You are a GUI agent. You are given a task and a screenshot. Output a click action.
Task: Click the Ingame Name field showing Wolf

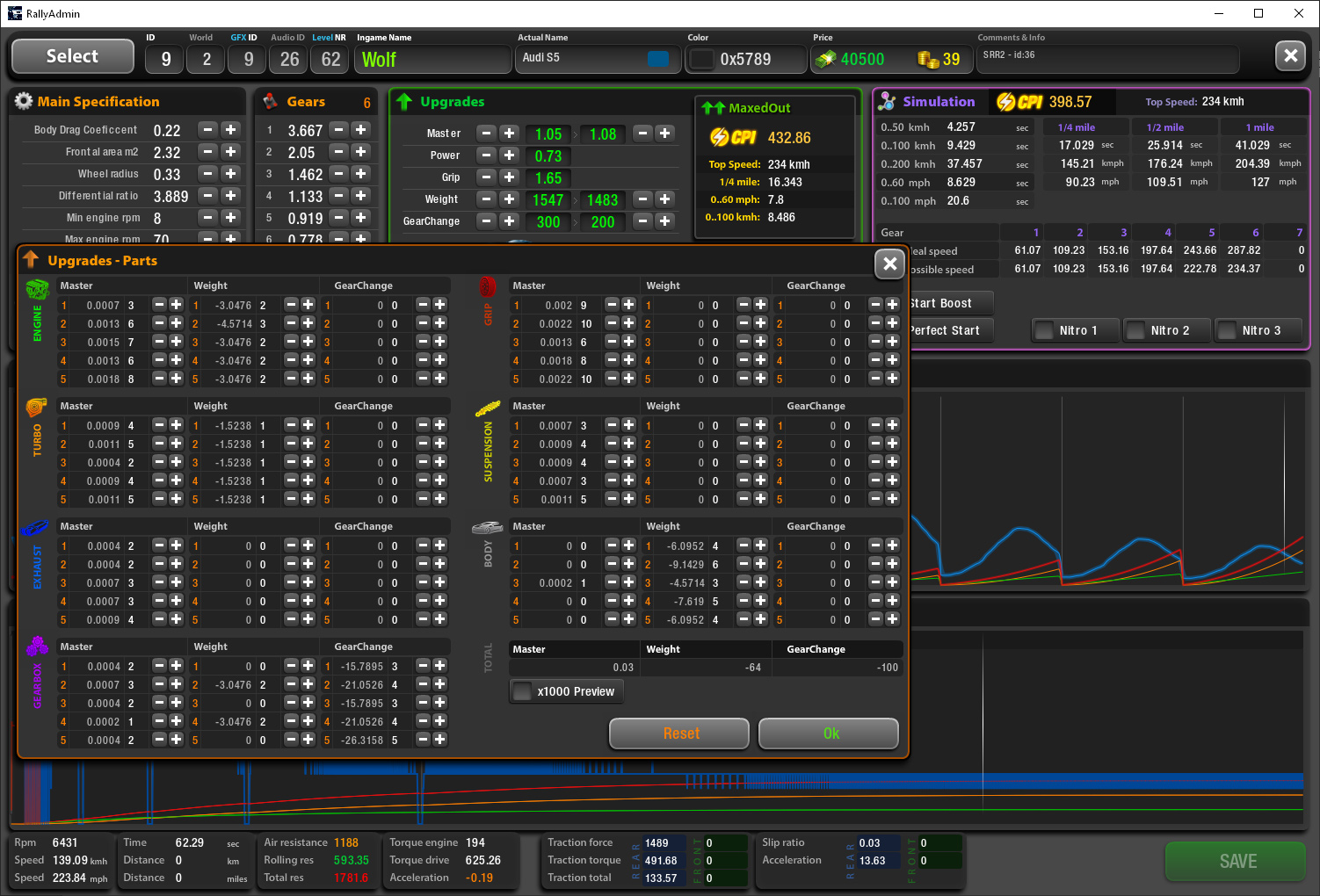pos(433,60)
